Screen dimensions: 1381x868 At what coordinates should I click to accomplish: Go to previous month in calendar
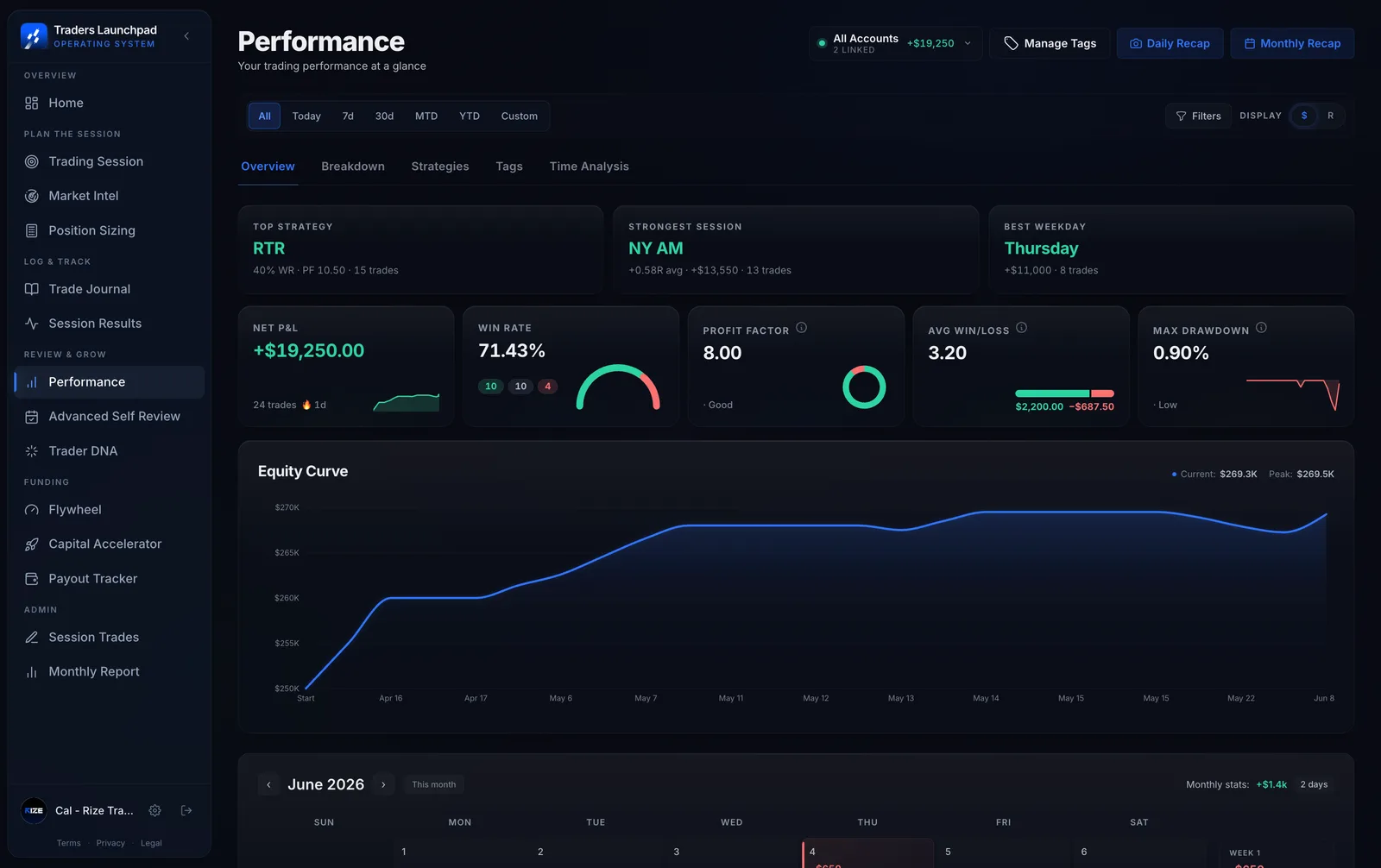(x=268, y=784)
